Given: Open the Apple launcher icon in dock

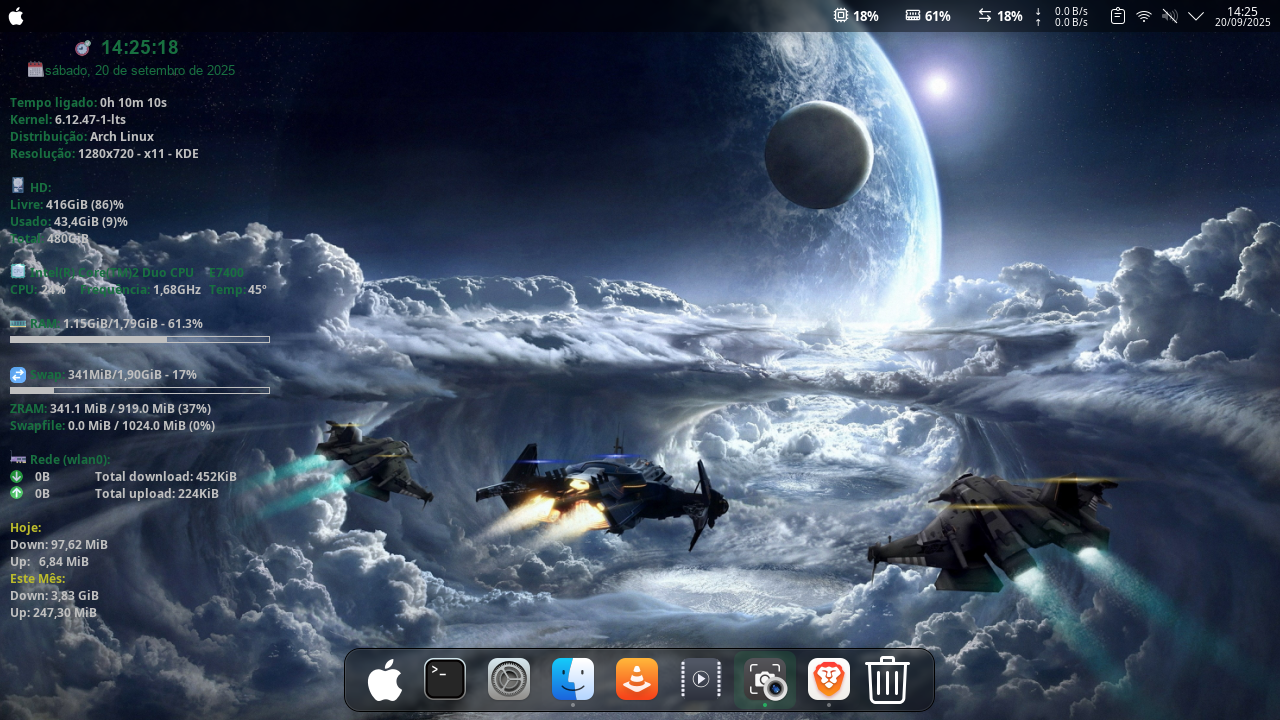Looking at the screenshot, I should coord(385,680).
